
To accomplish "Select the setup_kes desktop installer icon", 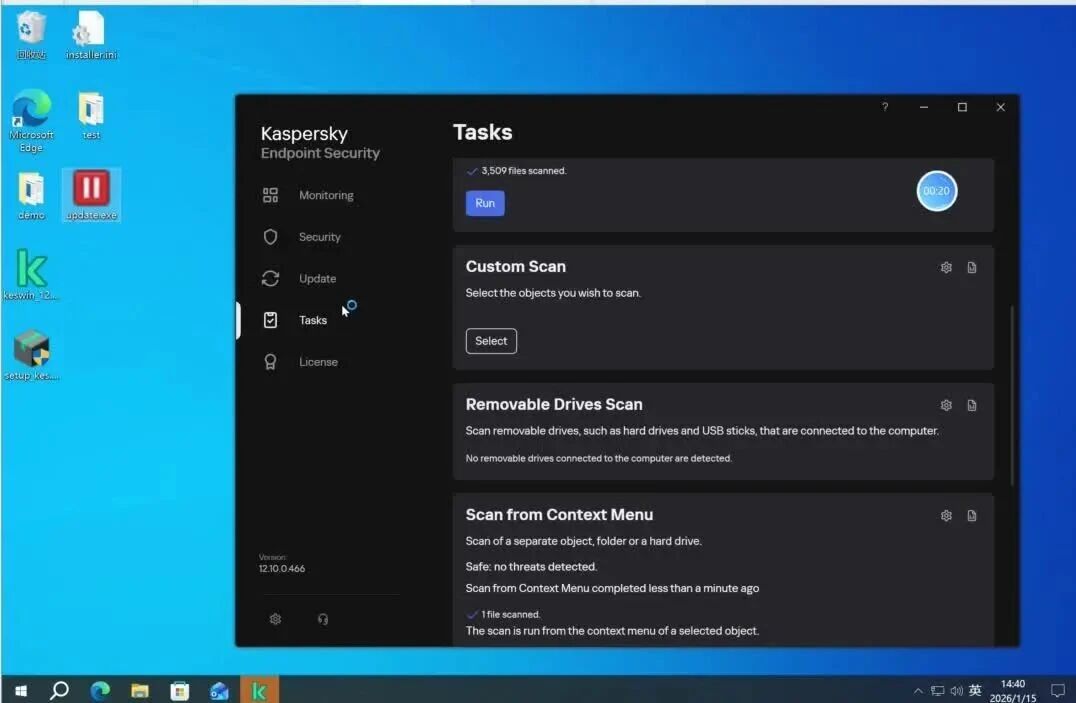I will (x=31, y=356).
